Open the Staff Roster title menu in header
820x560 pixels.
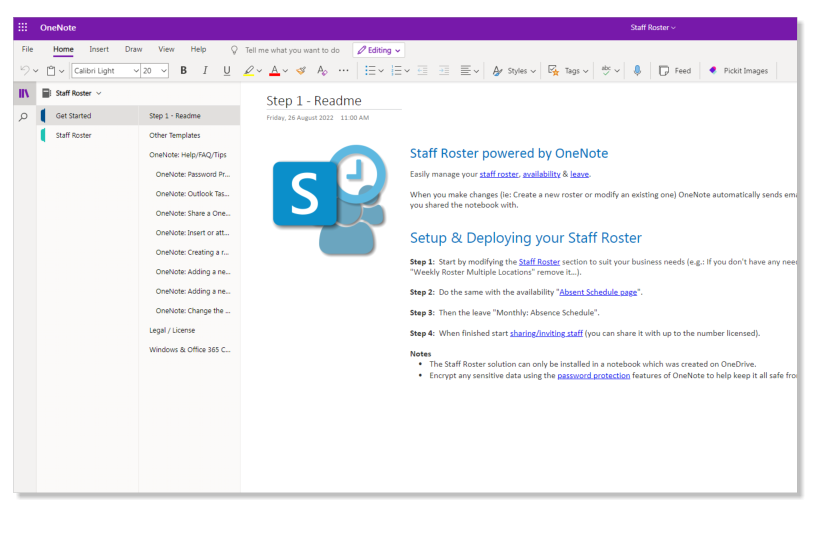[x=653, y=27]
